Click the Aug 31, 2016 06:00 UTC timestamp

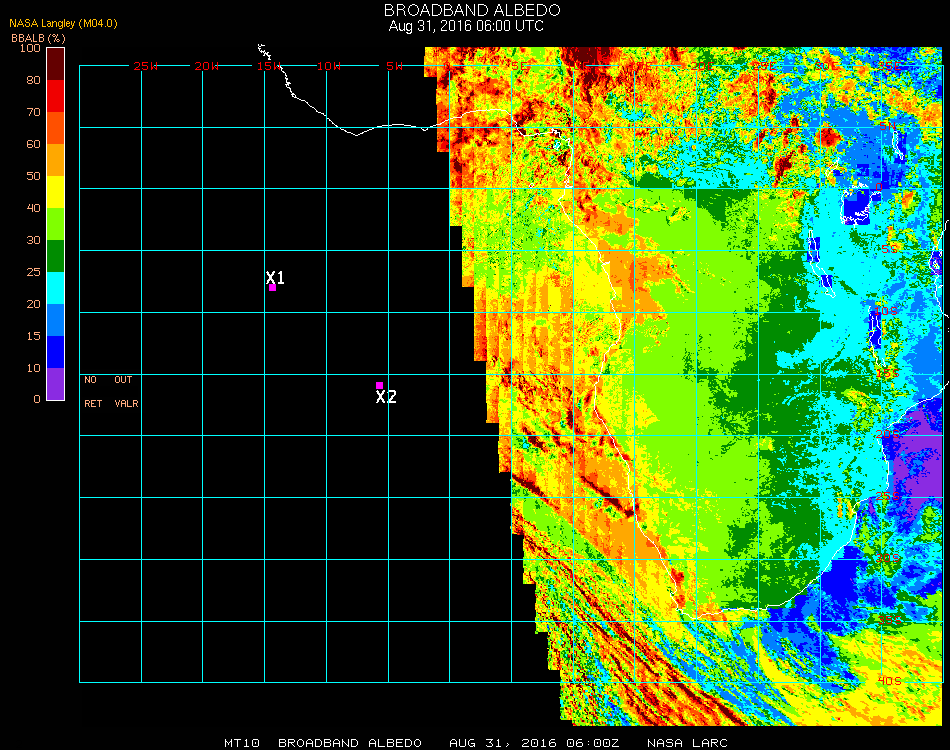pyautogui.click(x=466, y=26)
